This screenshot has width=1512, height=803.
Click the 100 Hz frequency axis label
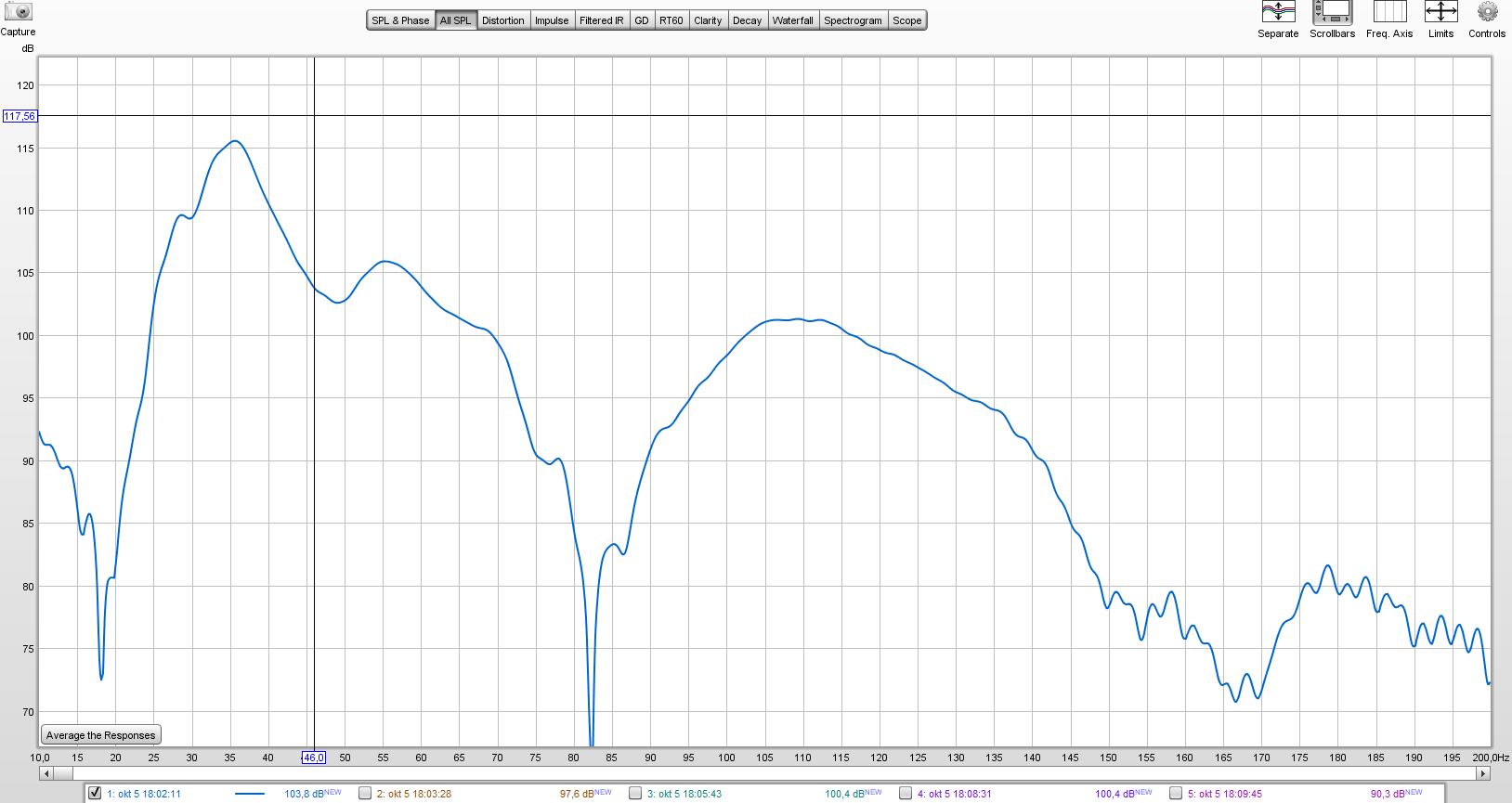click(726, 758)
